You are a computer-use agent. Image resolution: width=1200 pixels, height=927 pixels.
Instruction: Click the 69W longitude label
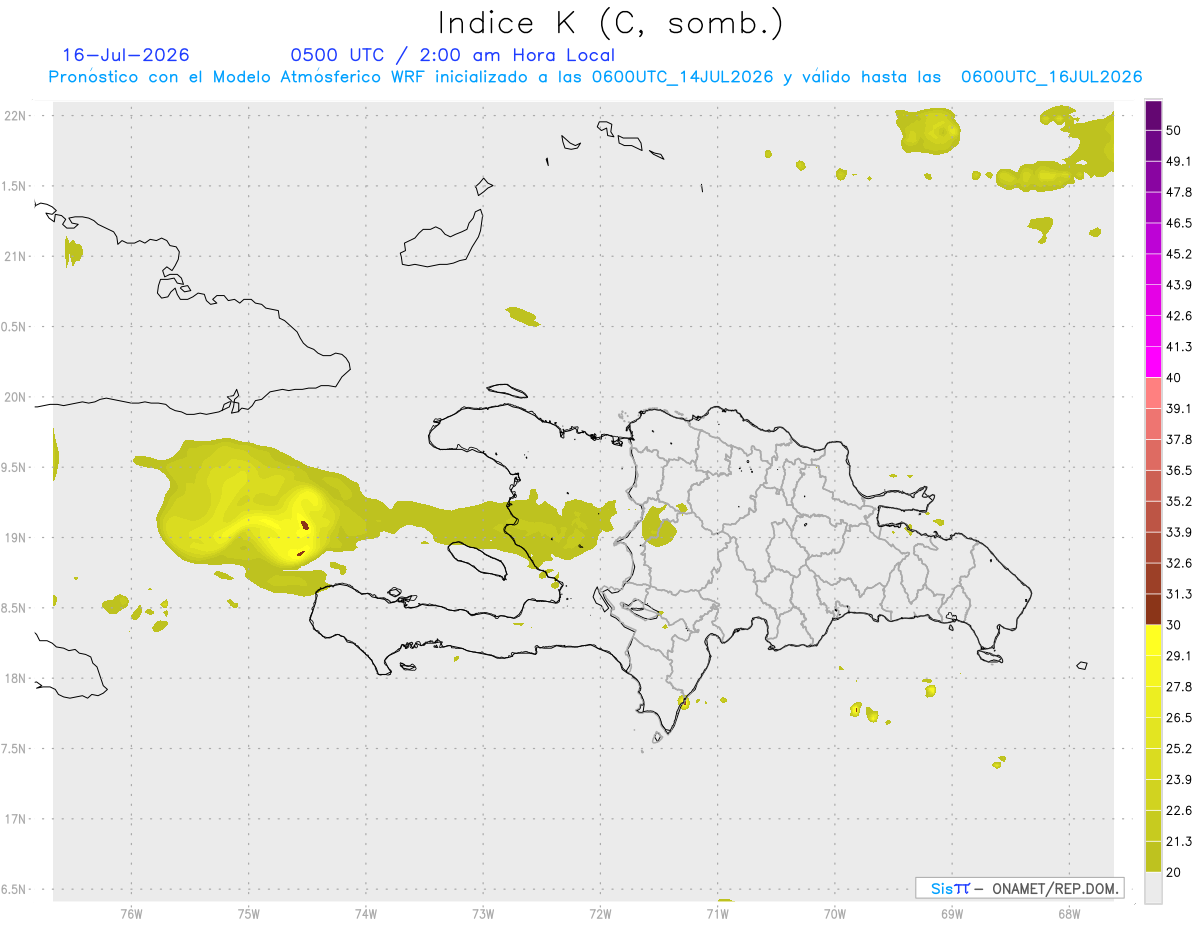pos(952,913)
